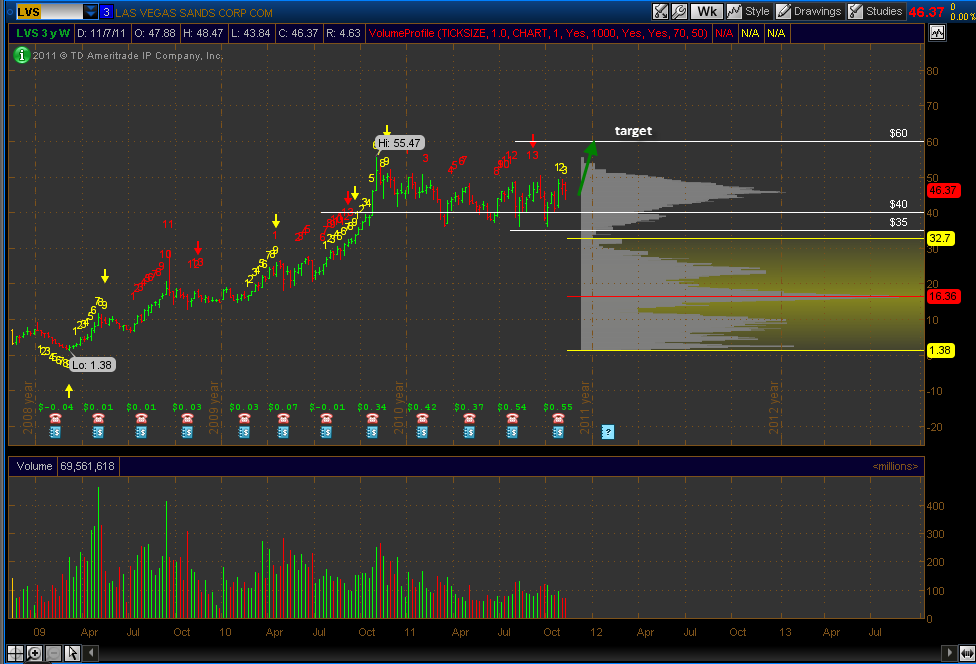Open the Studies menu

875,11
